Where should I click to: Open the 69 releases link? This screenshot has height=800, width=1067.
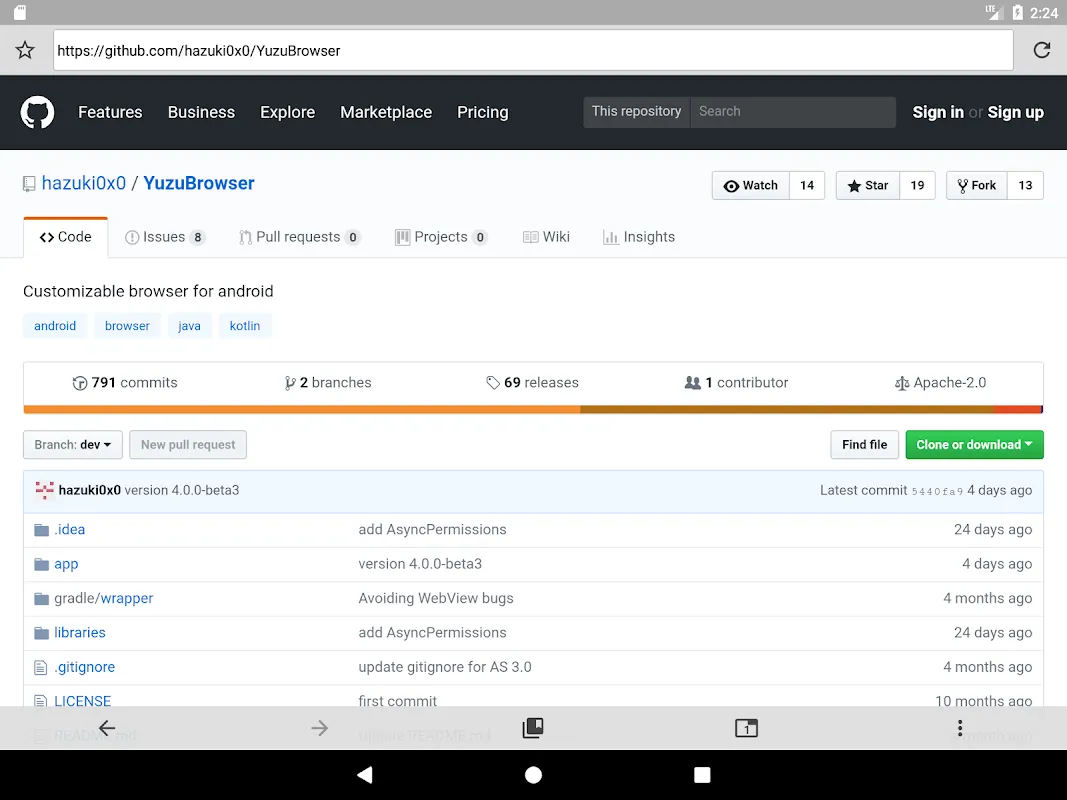click(533, 383)
